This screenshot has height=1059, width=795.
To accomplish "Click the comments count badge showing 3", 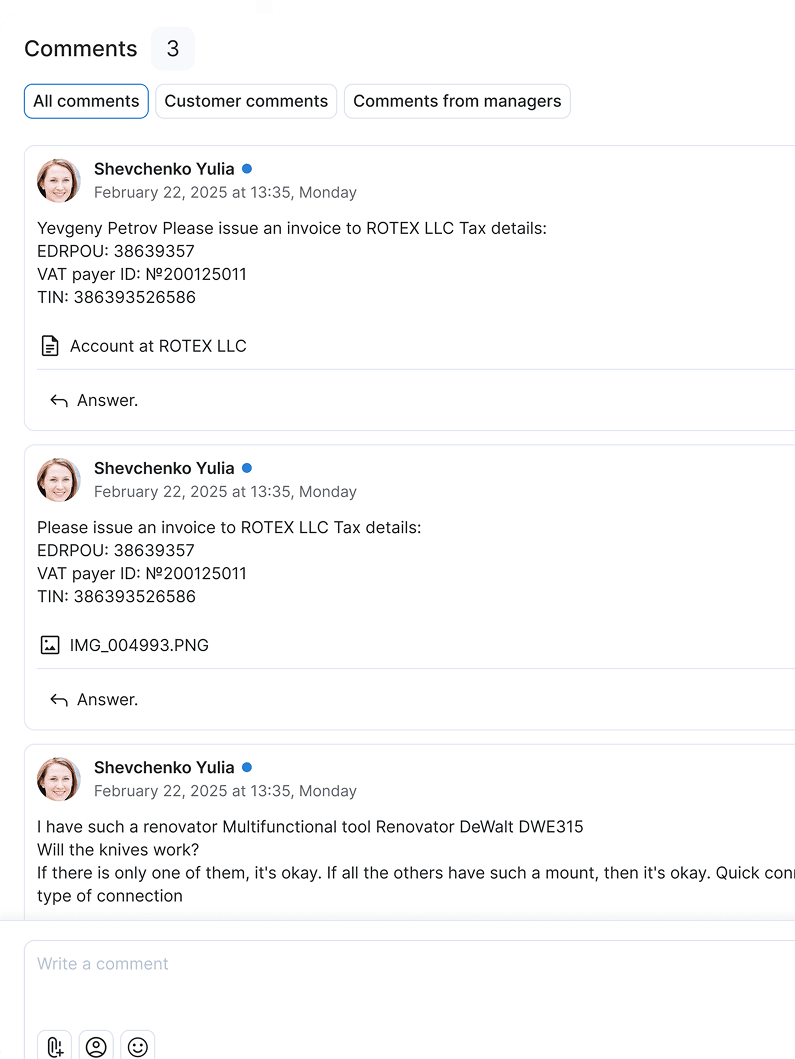I will (173, 49).
